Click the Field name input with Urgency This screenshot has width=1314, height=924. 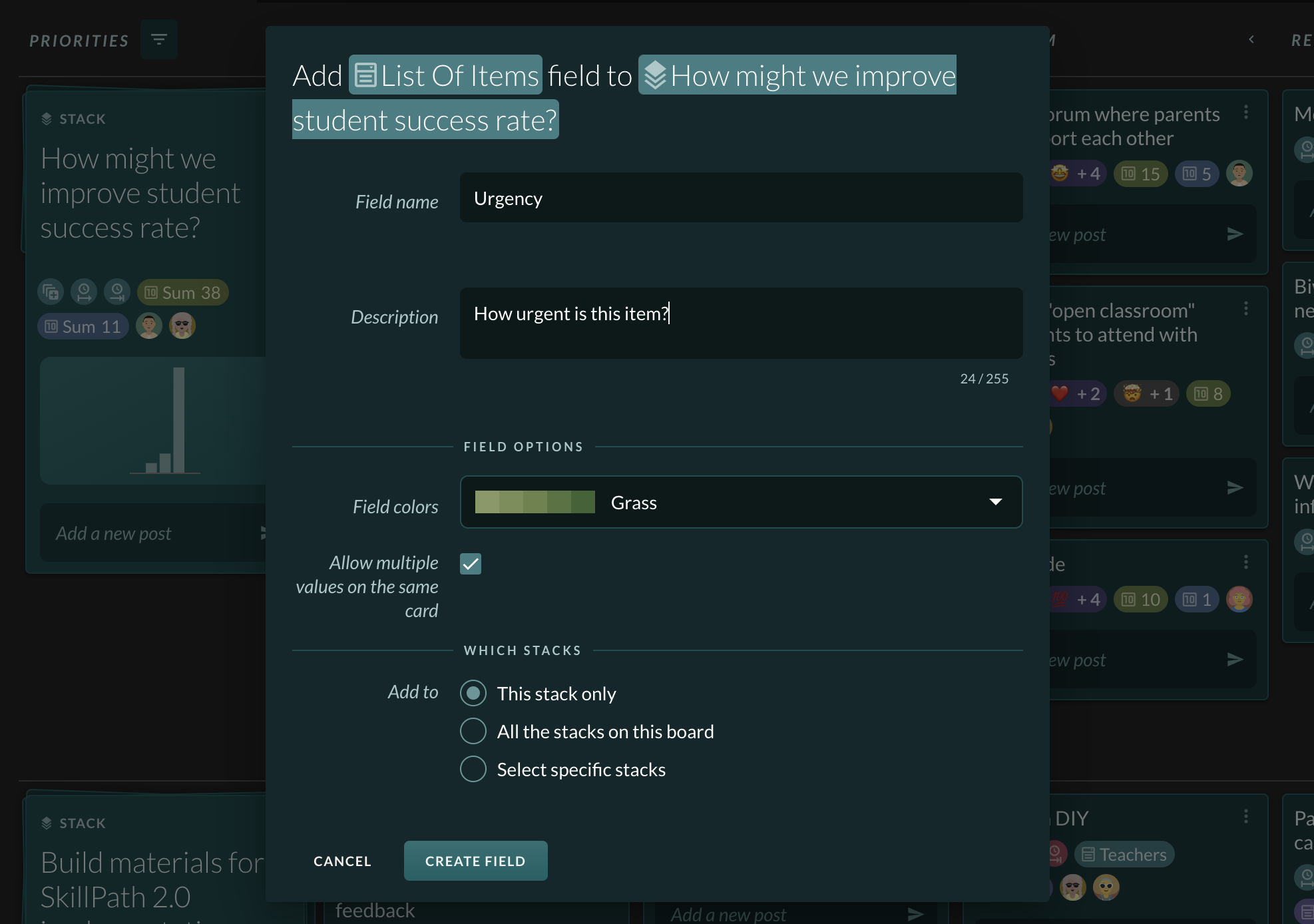[x=741, y=198]
